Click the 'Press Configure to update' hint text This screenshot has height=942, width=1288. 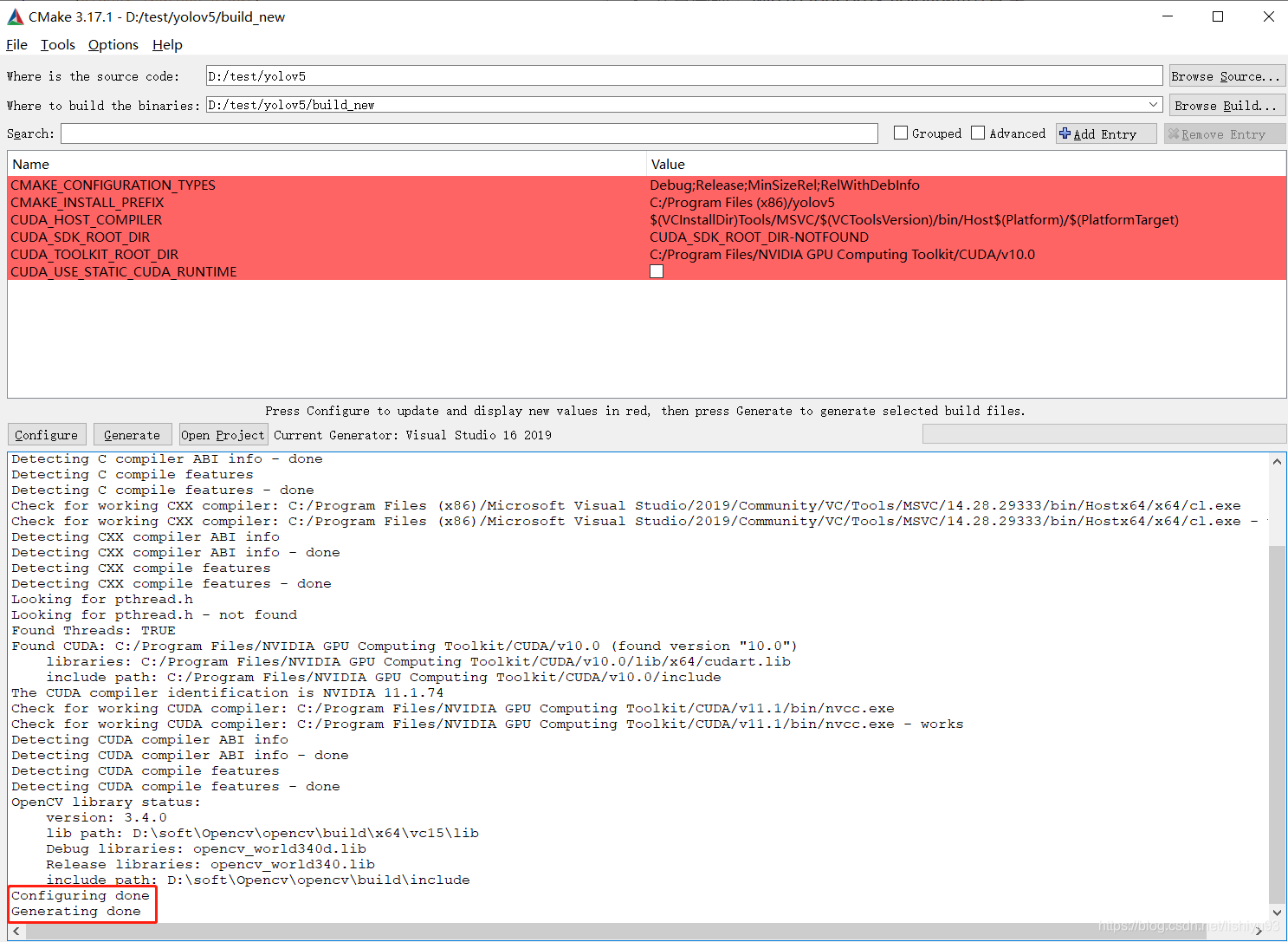pyautogui.click(x=645, y=411)
